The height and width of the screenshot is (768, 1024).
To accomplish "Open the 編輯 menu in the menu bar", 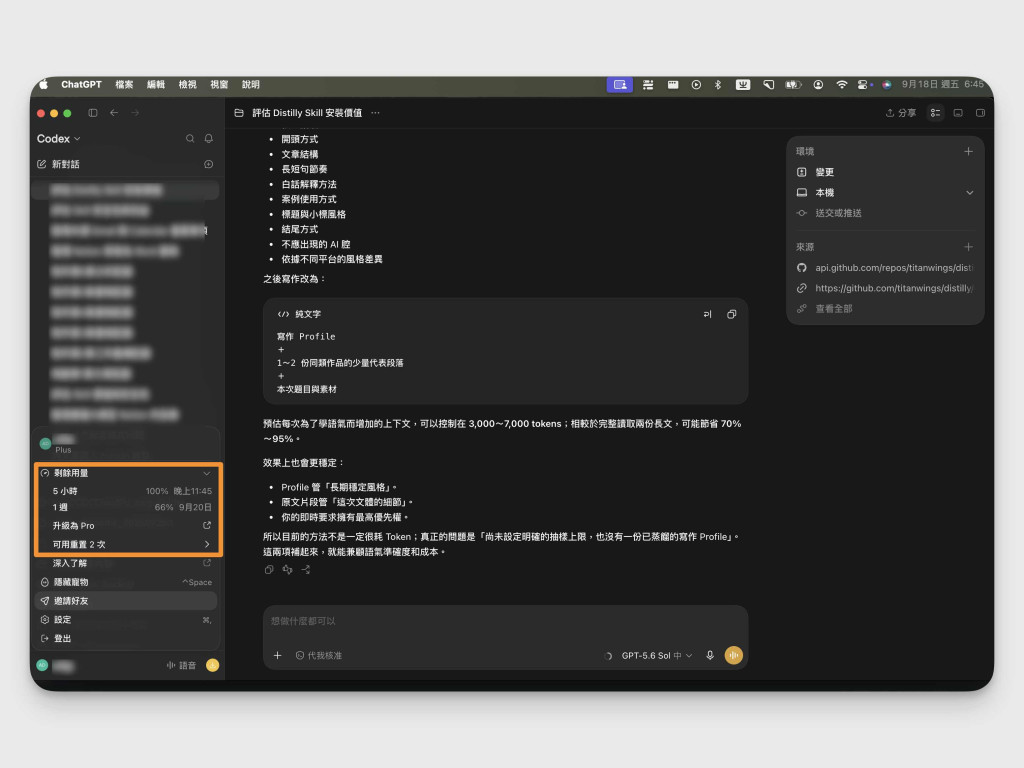I will [155, 85].
